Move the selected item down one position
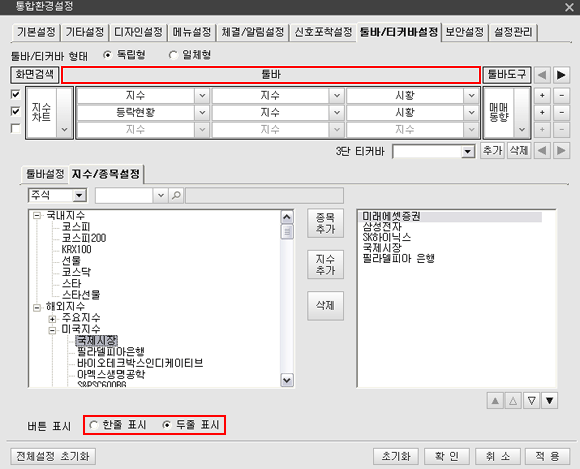The image size is (580, 469). click(x=532, y=401)
